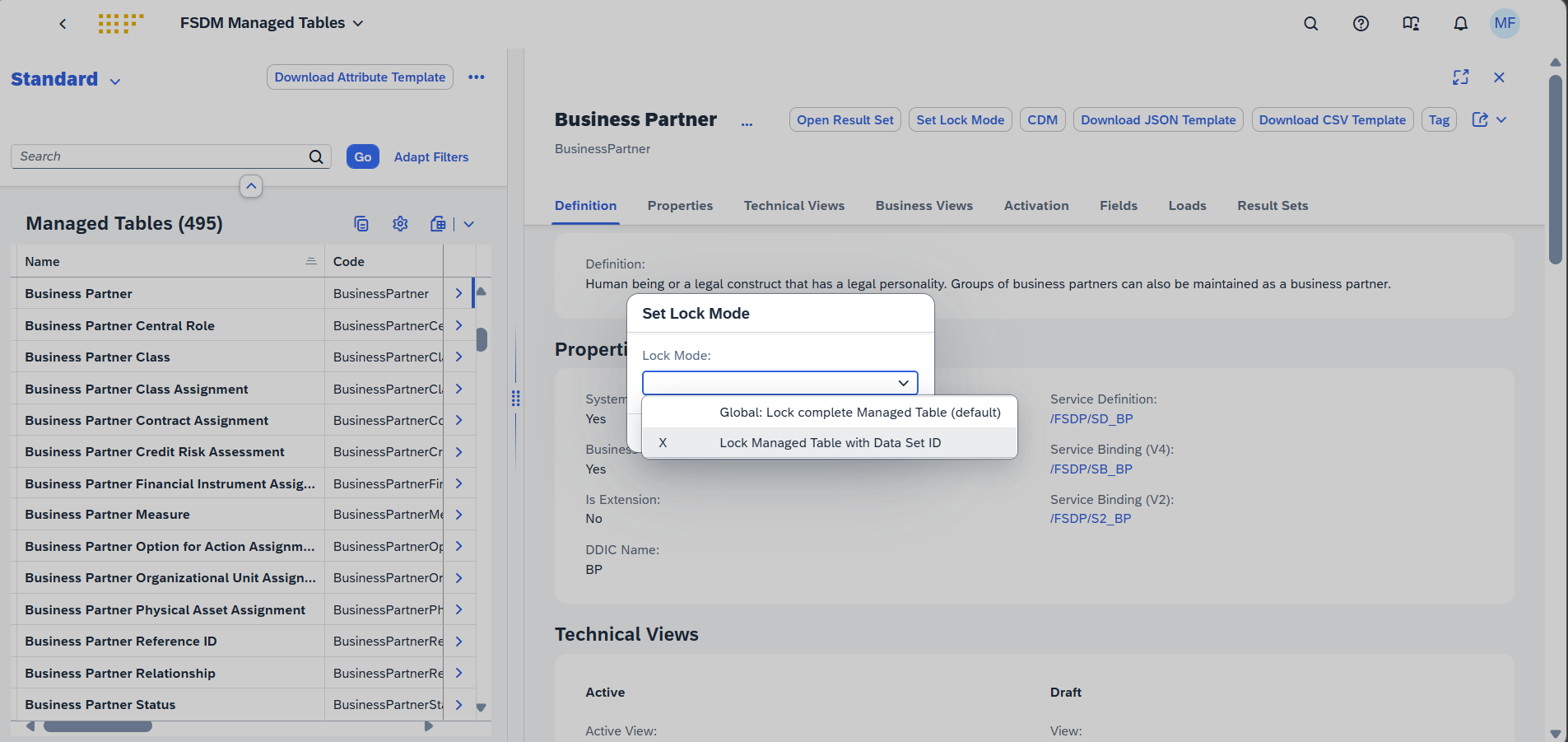Open the copy icon above Managed Tables
Image resolution: width=1568 pixels, height=742 pixels.
click(361, 224)
